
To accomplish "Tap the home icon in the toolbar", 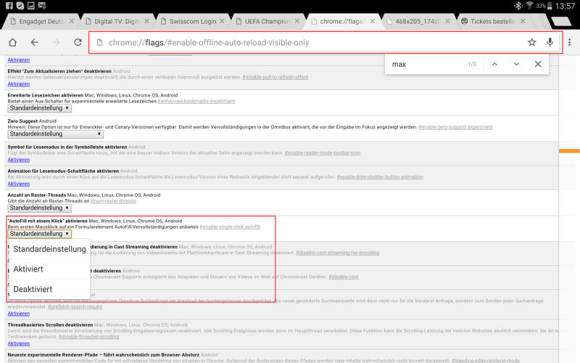I will pyautogui.click(x=13, y=43).
